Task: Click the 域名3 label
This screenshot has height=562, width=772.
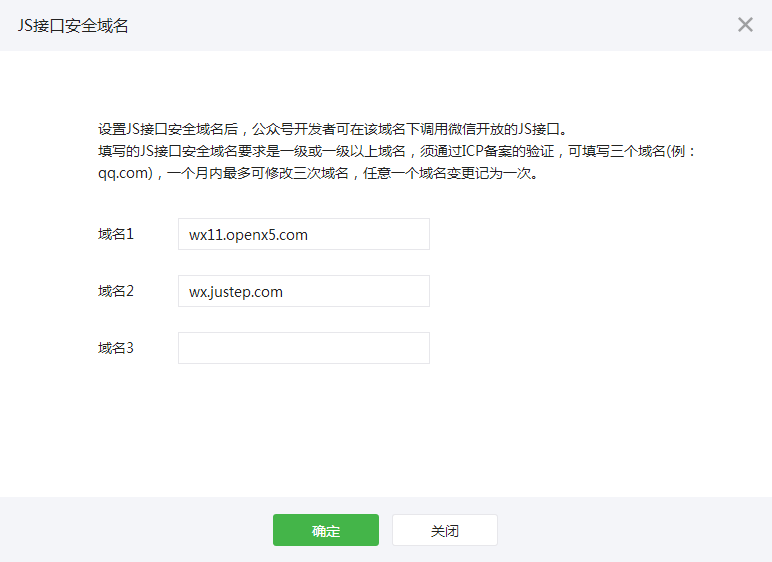Action: pos(116,348)
